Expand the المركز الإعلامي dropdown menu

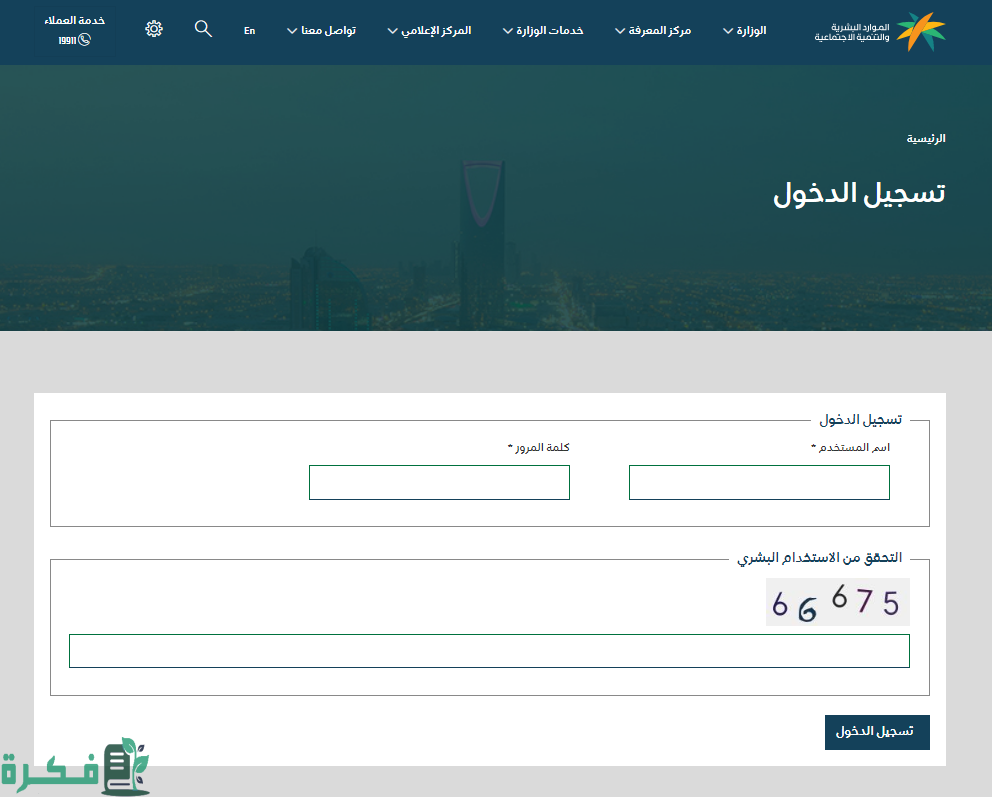coord(428,31)
